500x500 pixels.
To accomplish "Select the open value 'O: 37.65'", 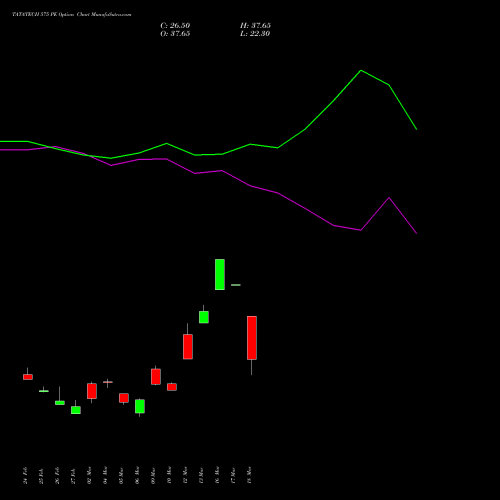I will [x=175, y=34].
